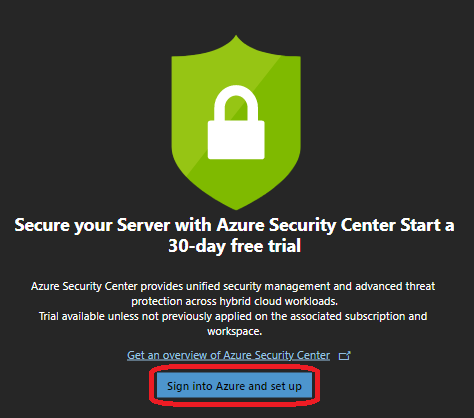
Task: Click "Azure Security Center" in the heading
Action: click(x=306, y=225)
